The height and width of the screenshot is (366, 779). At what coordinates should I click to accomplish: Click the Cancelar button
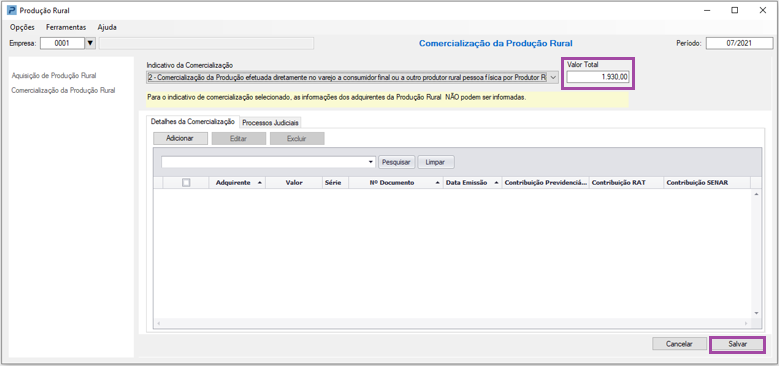pos(679,344)
